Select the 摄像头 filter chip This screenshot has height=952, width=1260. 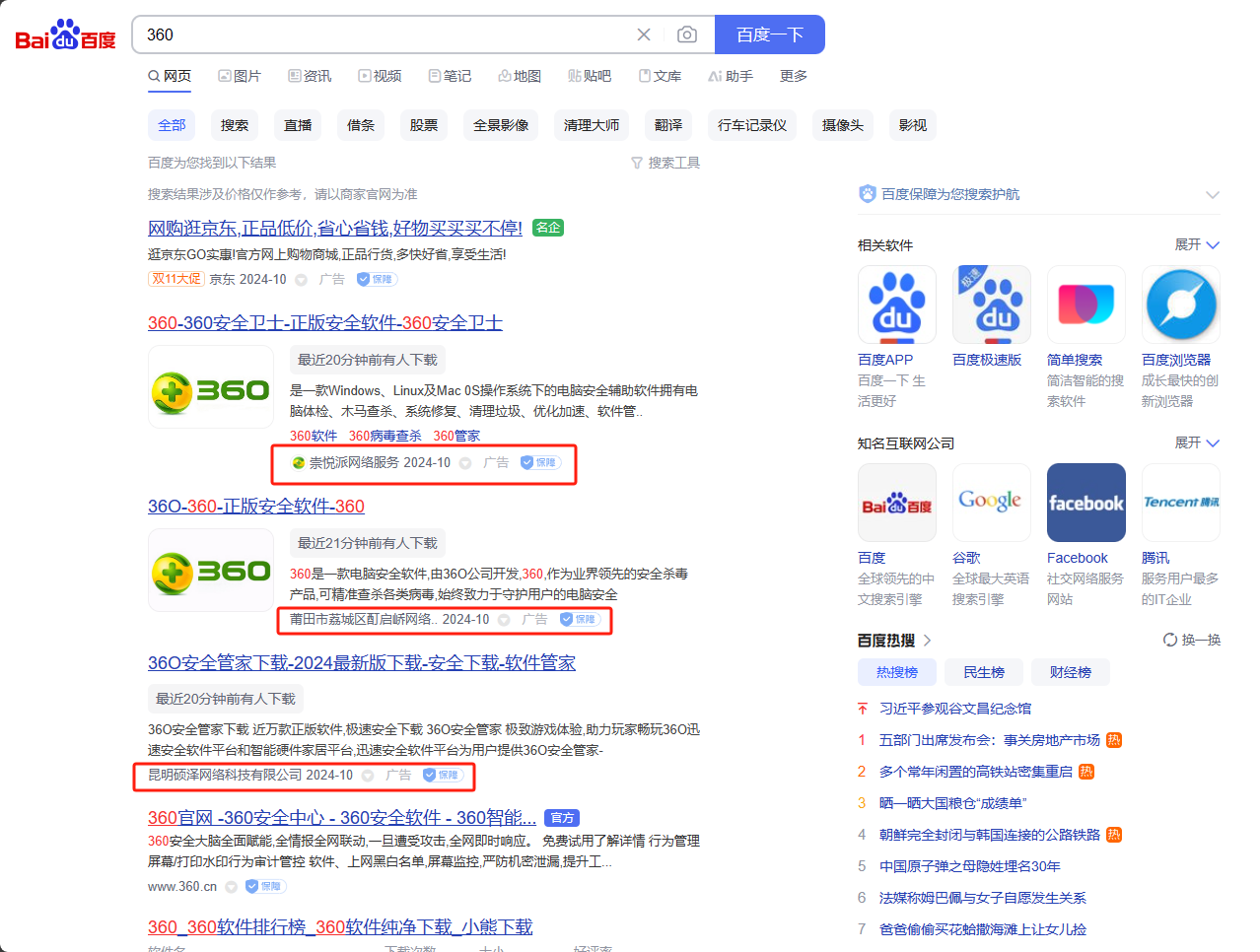point(843,125)
